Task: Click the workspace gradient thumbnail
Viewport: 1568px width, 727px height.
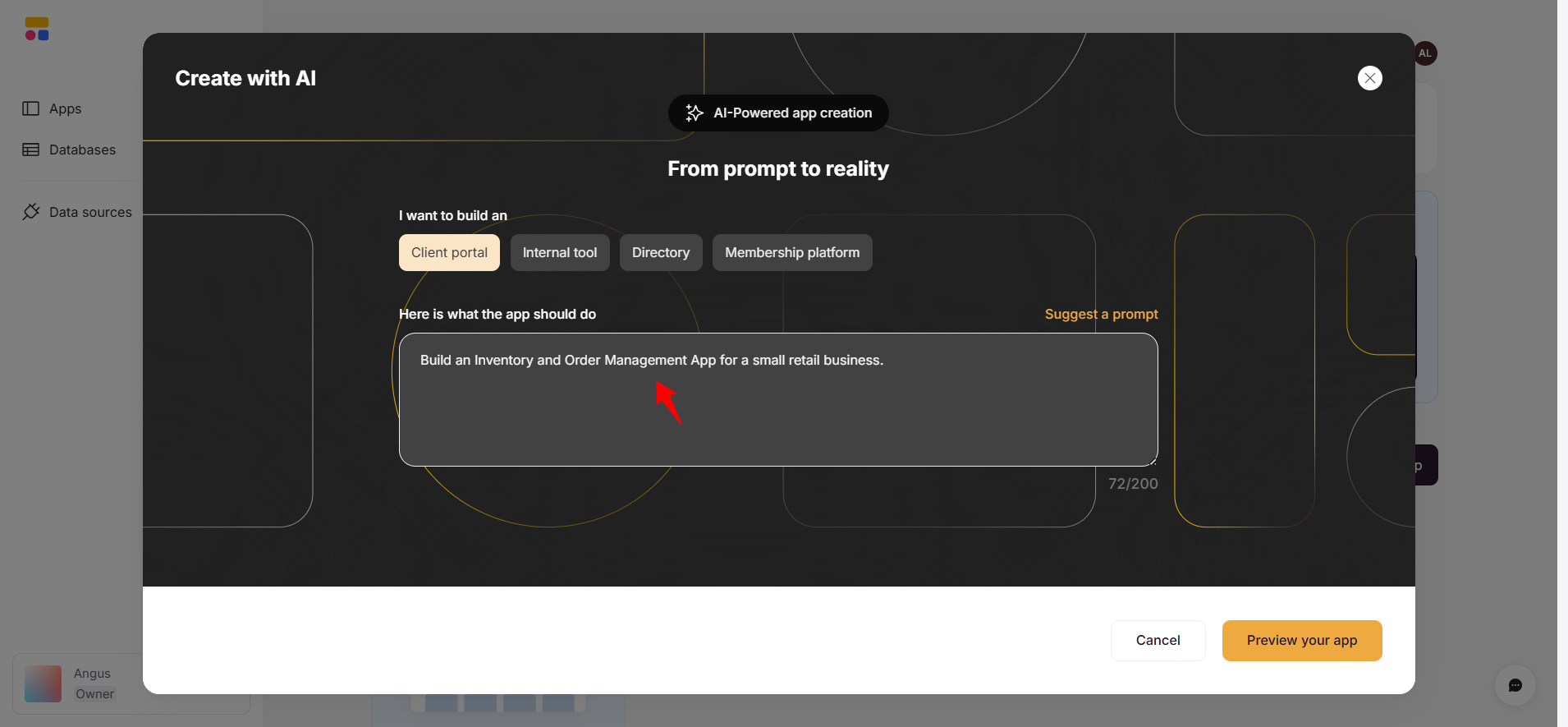Action: tap(43, 683)
